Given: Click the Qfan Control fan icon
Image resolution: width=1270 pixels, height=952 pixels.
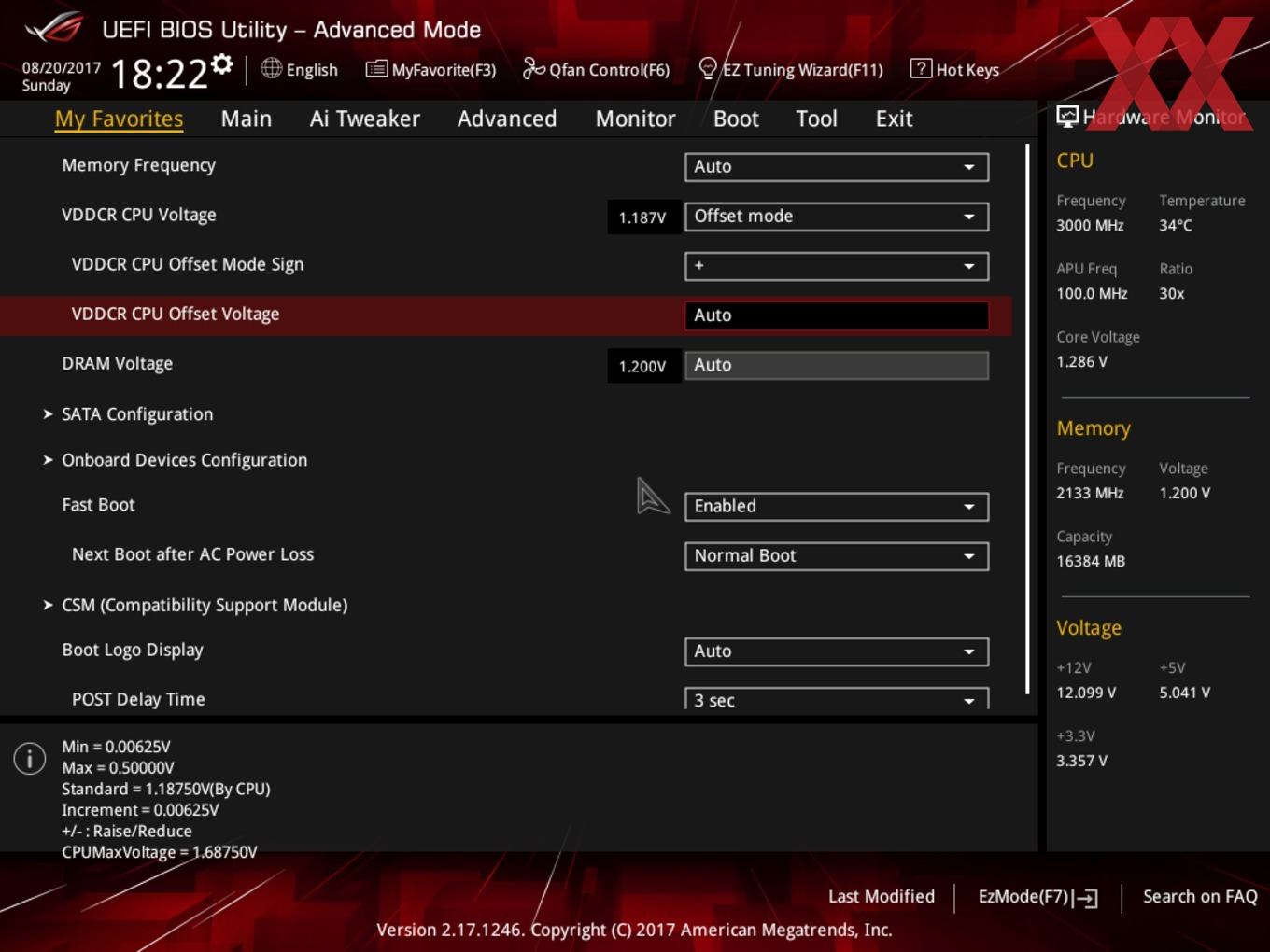Looking at the screenshot, I should [533, 68].
